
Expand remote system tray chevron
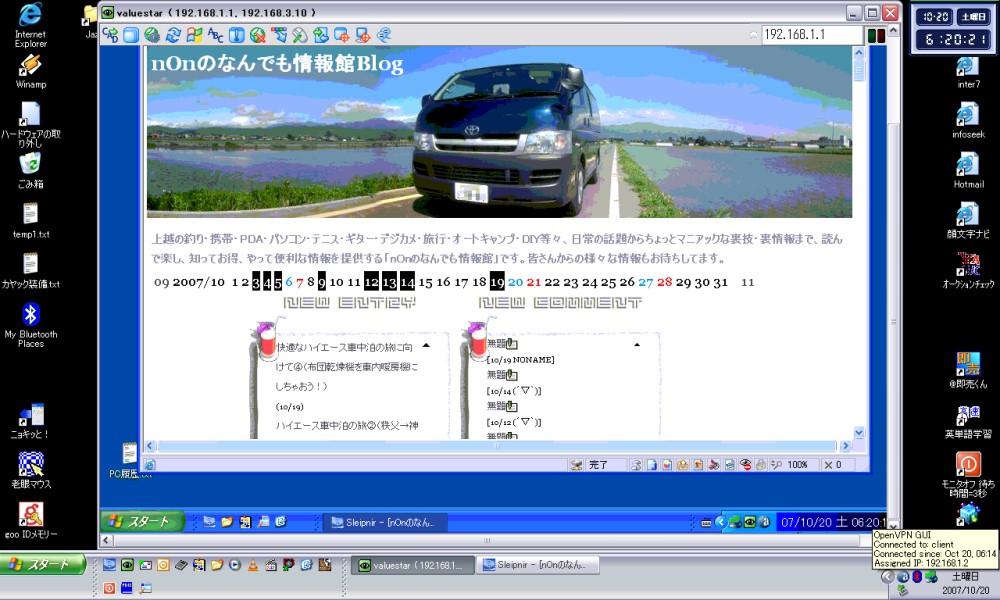click(721, 522)
